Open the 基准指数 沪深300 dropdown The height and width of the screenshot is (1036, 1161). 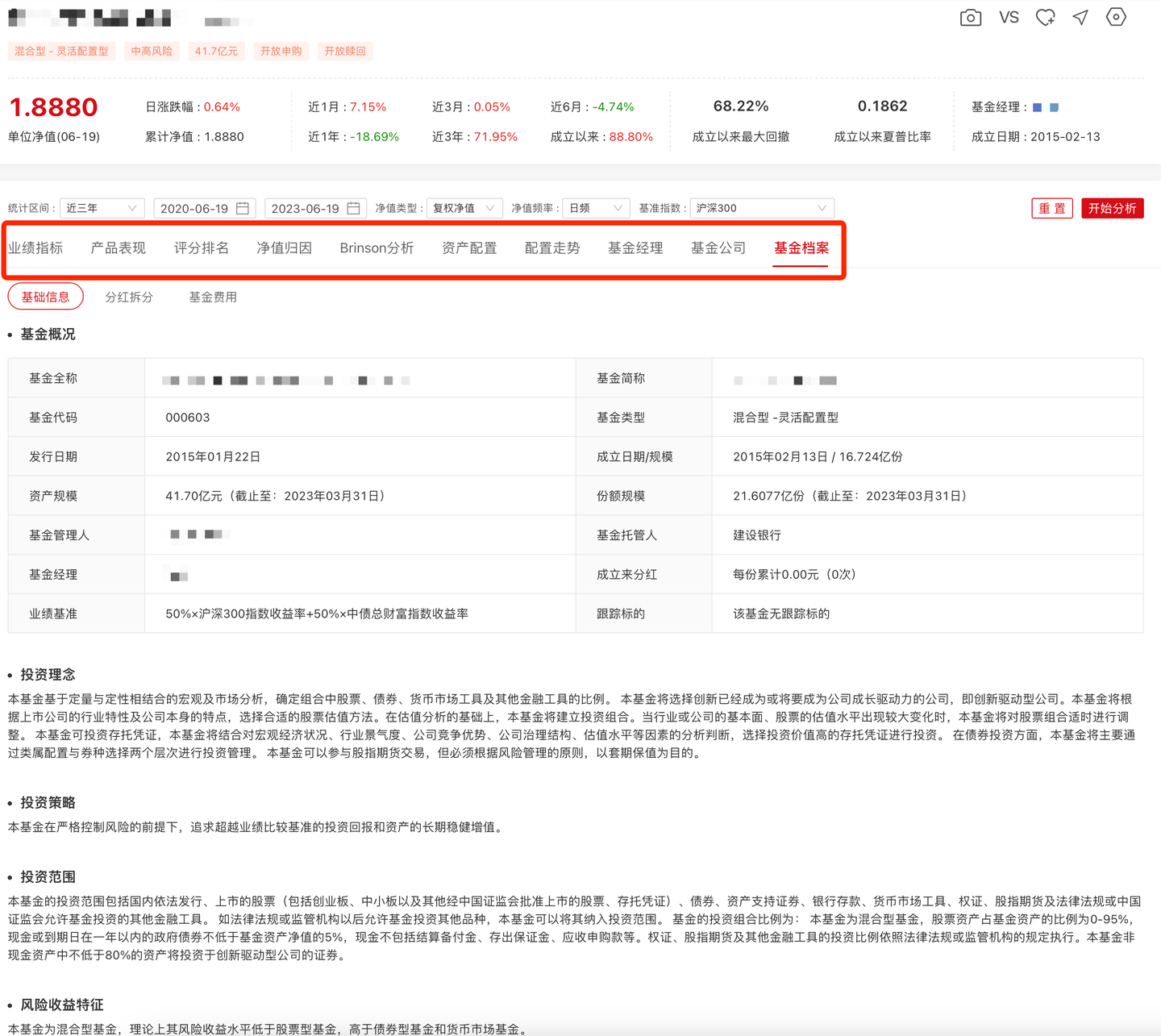tap(760, 207)
